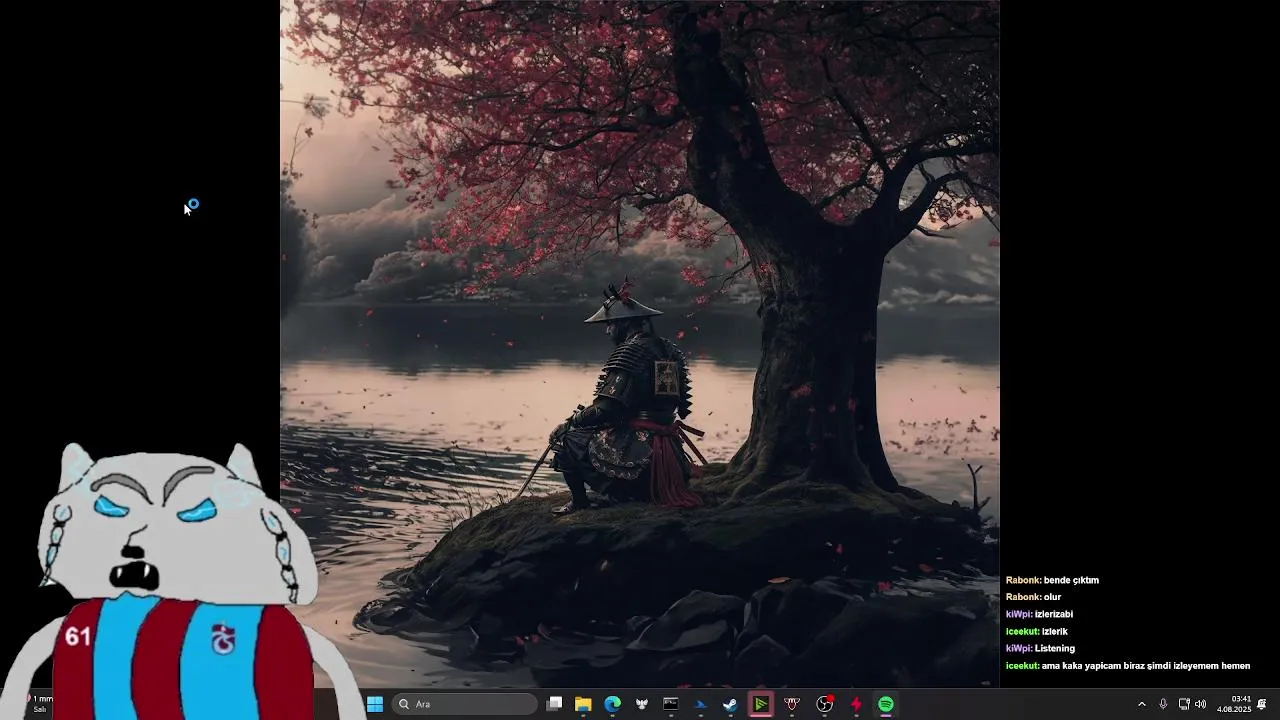Open File Explorer from the taskbar
Image resolution: width=1280 pixels, height=720 pixels.
click(x=583, y=704)
